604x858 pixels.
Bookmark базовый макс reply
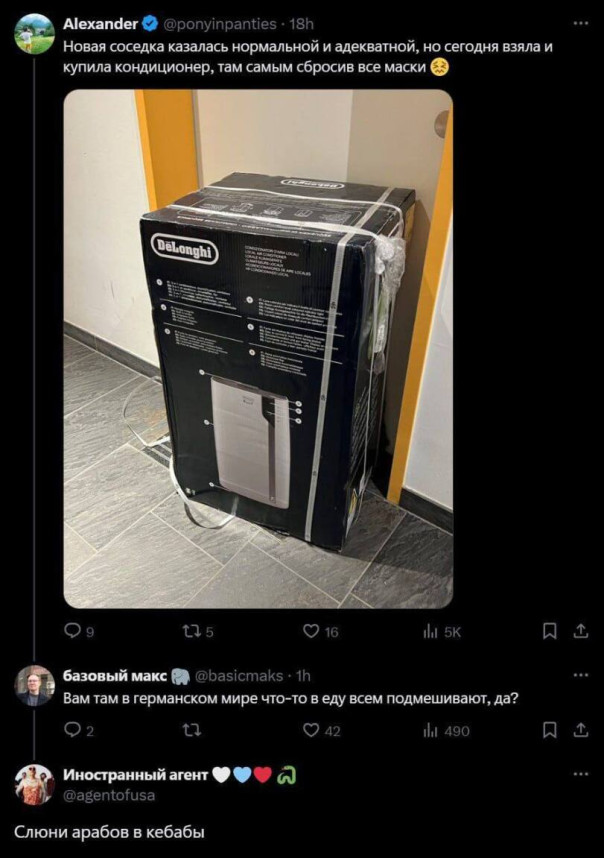click(x=549, y=730)
